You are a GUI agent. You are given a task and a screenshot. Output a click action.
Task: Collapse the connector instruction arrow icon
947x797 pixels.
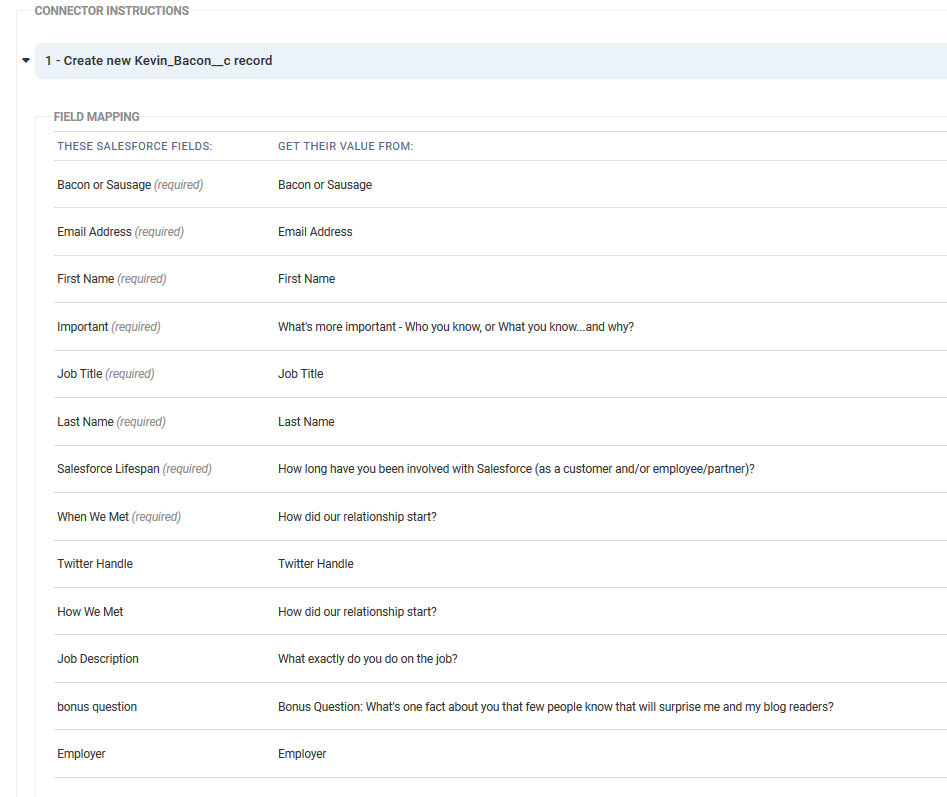pyautogui.click(x=26, y=60)
